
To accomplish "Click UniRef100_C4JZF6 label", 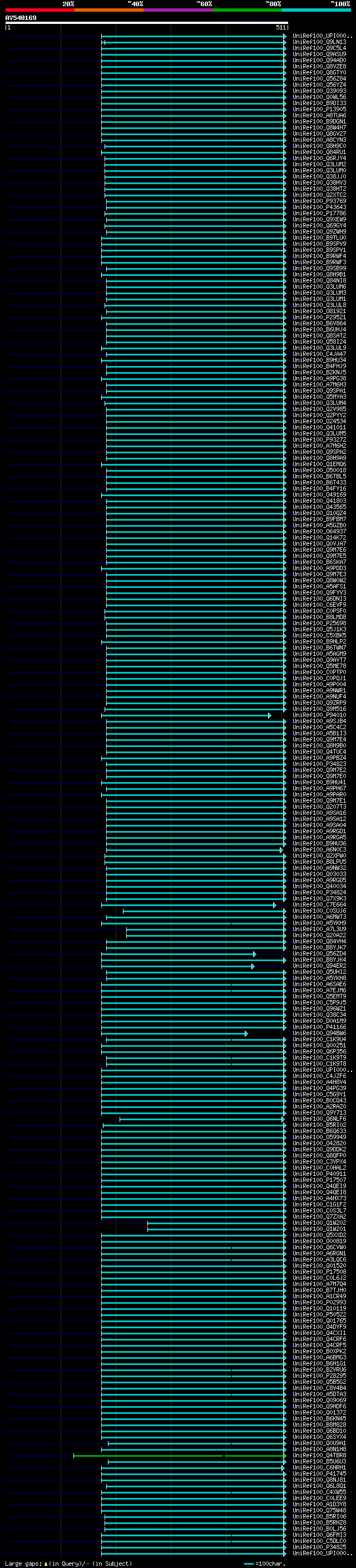I will (319, 1076).
